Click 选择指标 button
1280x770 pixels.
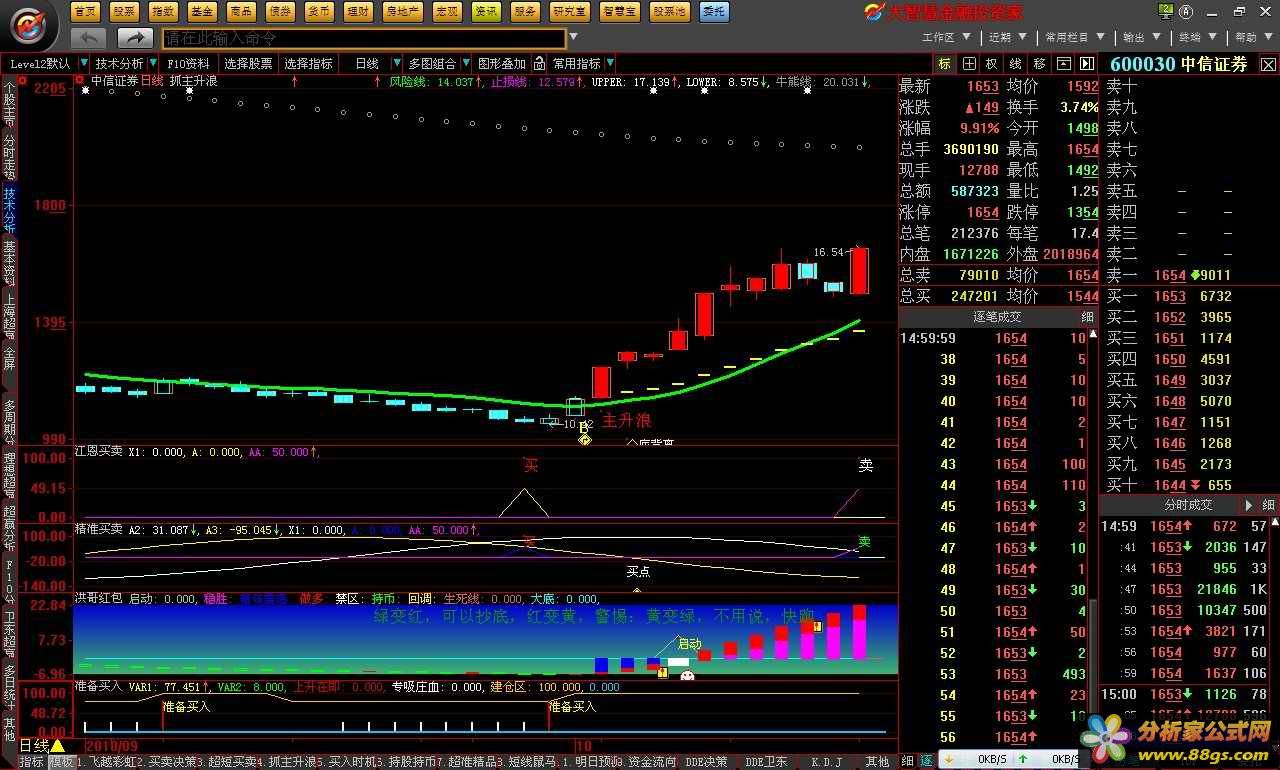point(308,63)
